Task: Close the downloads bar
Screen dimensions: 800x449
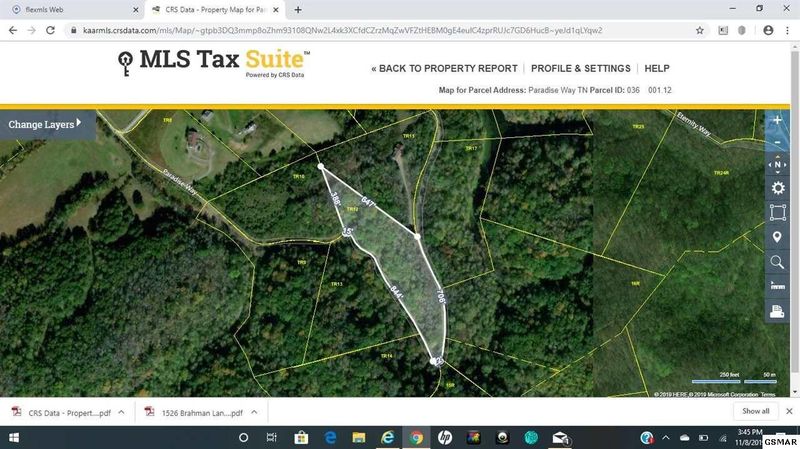Action: (789, 411)
